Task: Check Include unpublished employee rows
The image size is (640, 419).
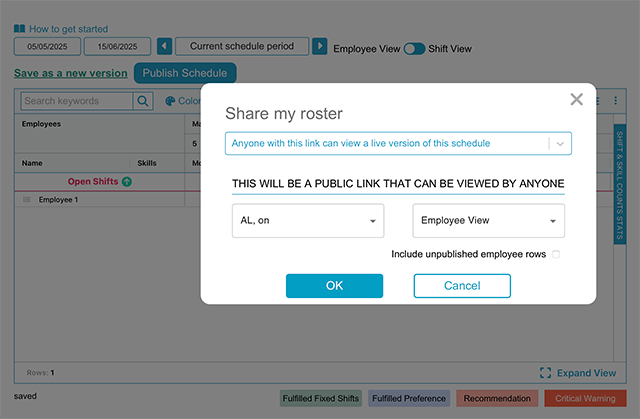Action: [x=556, y=254]
